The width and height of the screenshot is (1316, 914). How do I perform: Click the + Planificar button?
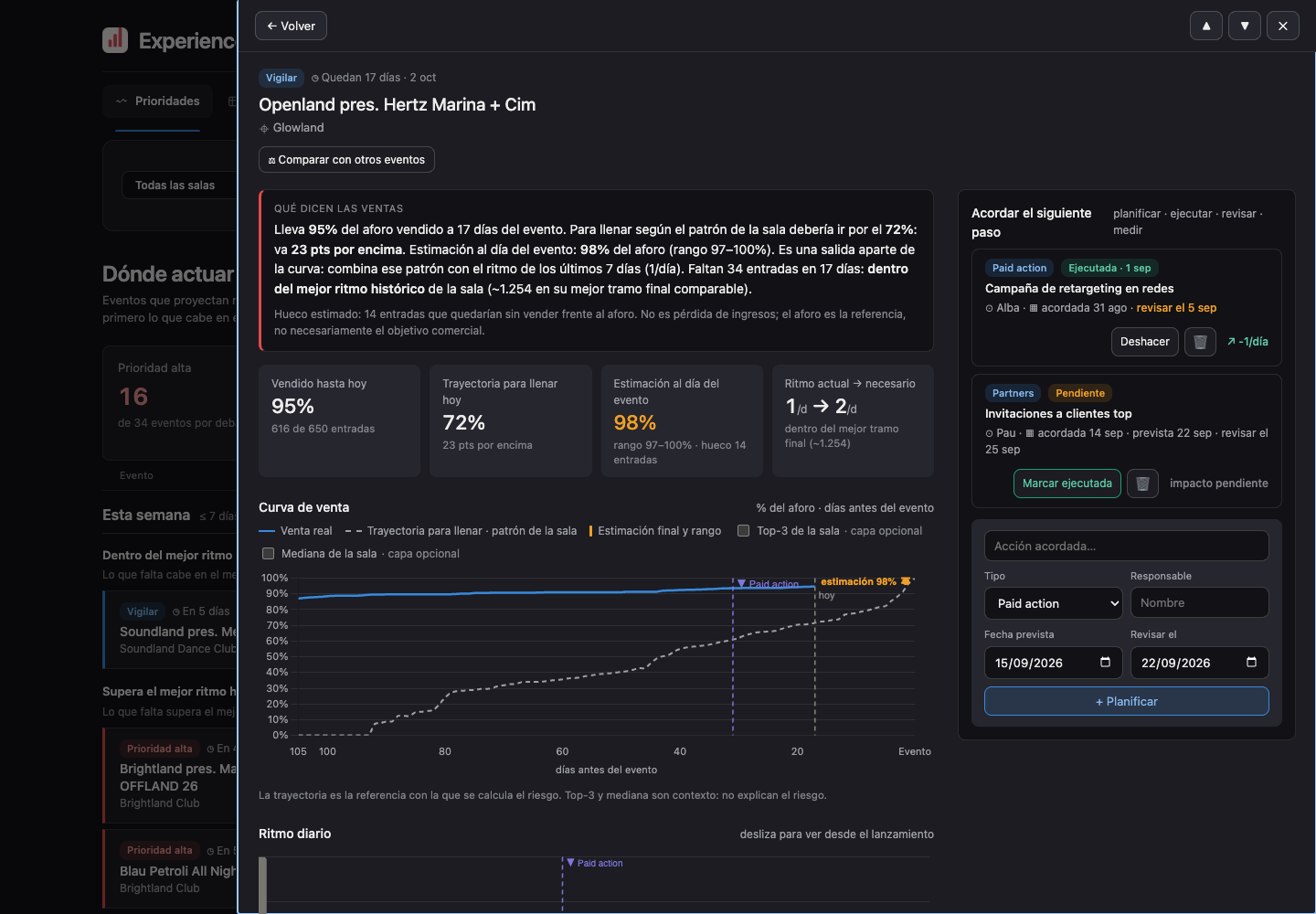pyautogui.click(x=1126, y=701)
